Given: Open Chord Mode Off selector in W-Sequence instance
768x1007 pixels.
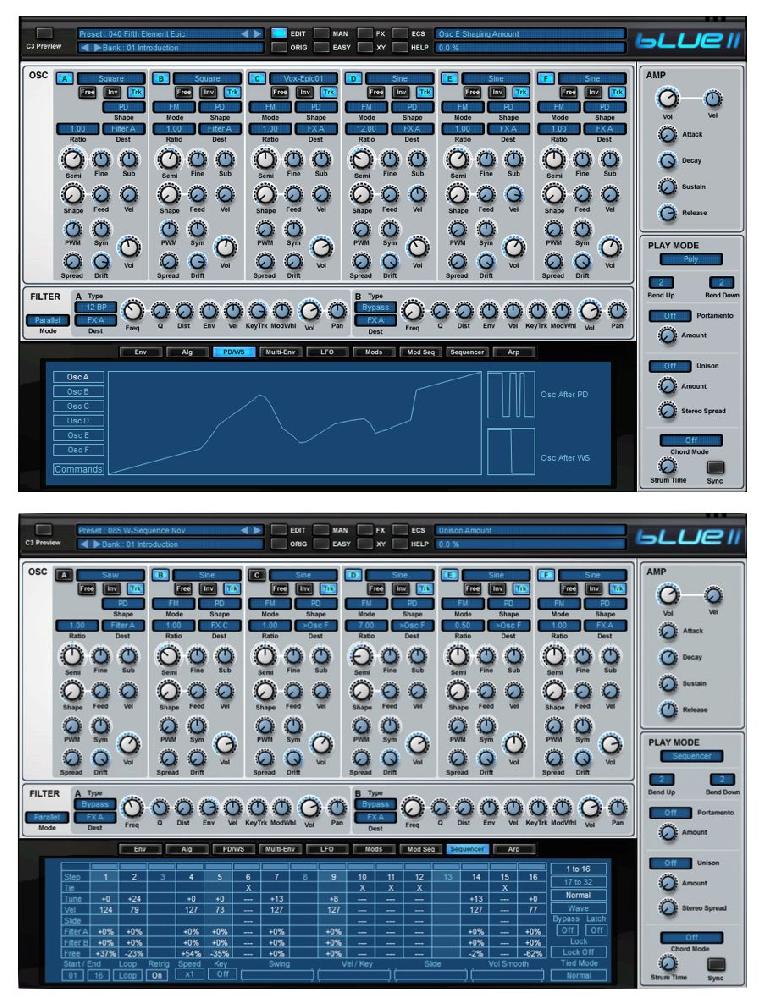Looking at the screenshot, I should coord(691,938).
